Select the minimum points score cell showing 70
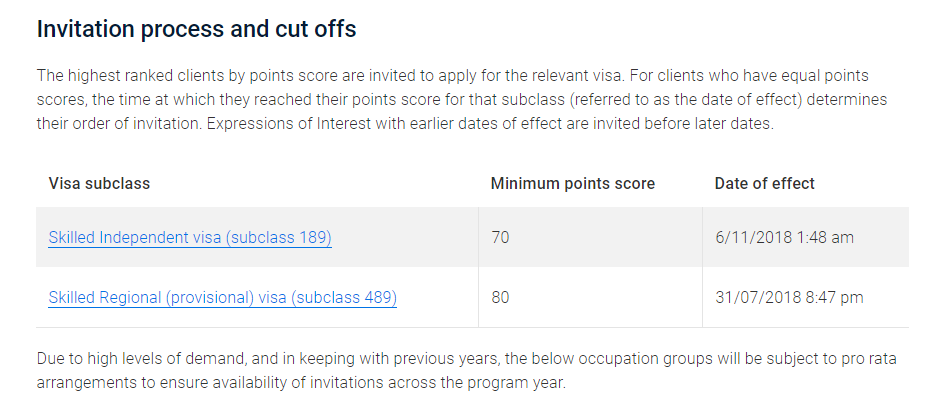This screenshot has height=408, width=940. (500, 238)
